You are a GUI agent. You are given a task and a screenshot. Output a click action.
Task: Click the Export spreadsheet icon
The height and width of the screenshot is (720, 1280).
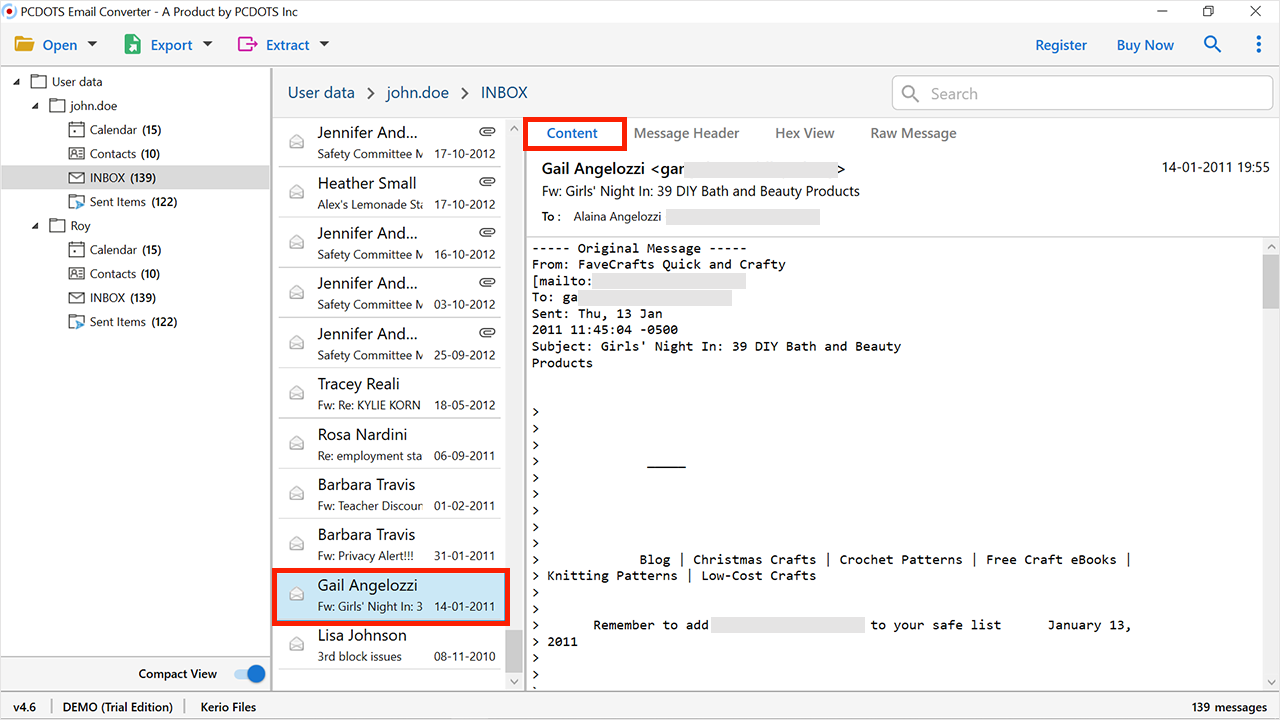coord(132,45)
